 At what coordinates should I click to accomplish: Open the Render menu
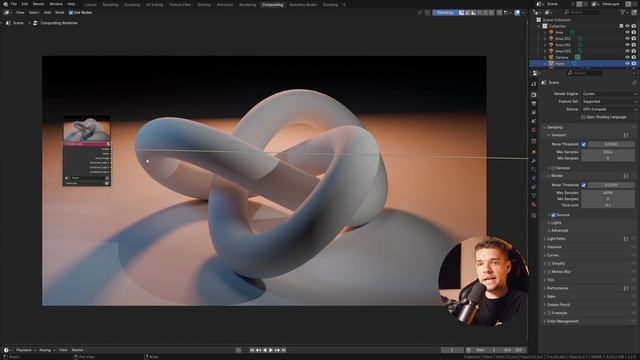point(38,4)
